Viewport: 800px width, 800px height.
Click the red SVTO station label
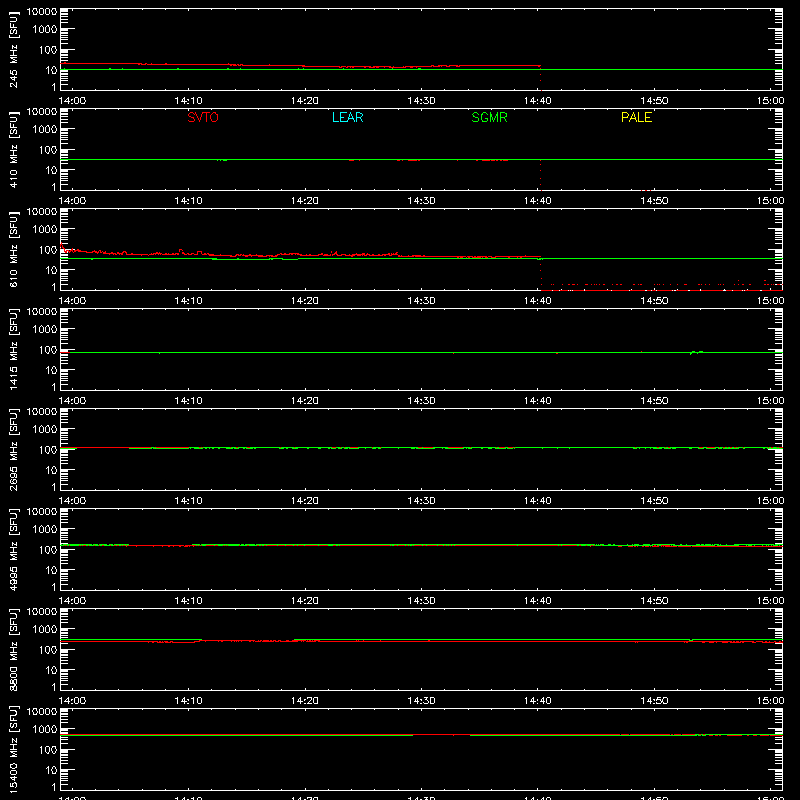click(x=203, y=117)
